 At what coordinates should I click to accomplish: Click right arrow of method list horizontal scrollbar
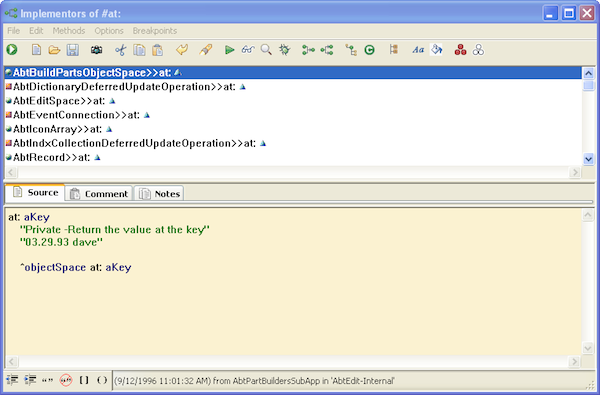coord(575,172)
